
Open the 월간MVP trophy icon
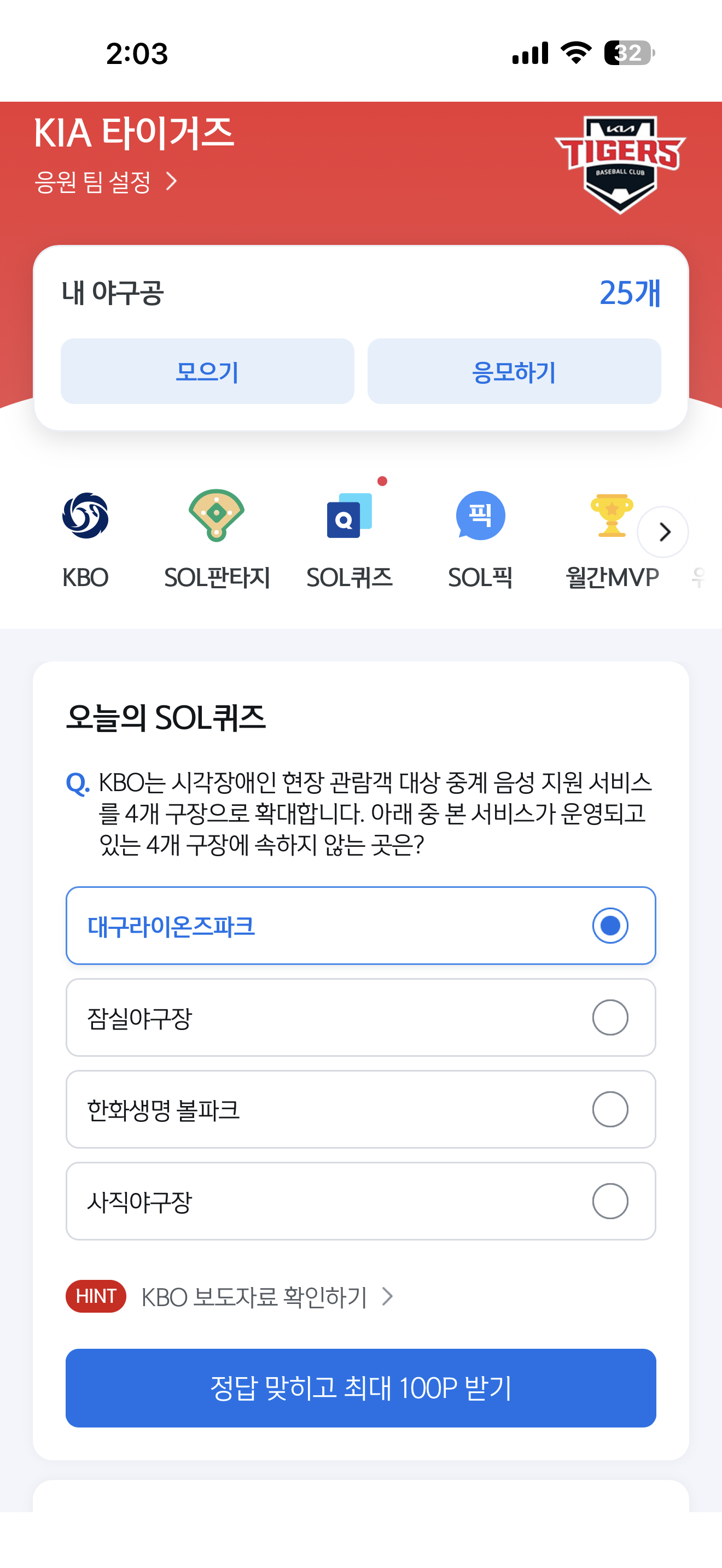[612, 516]
